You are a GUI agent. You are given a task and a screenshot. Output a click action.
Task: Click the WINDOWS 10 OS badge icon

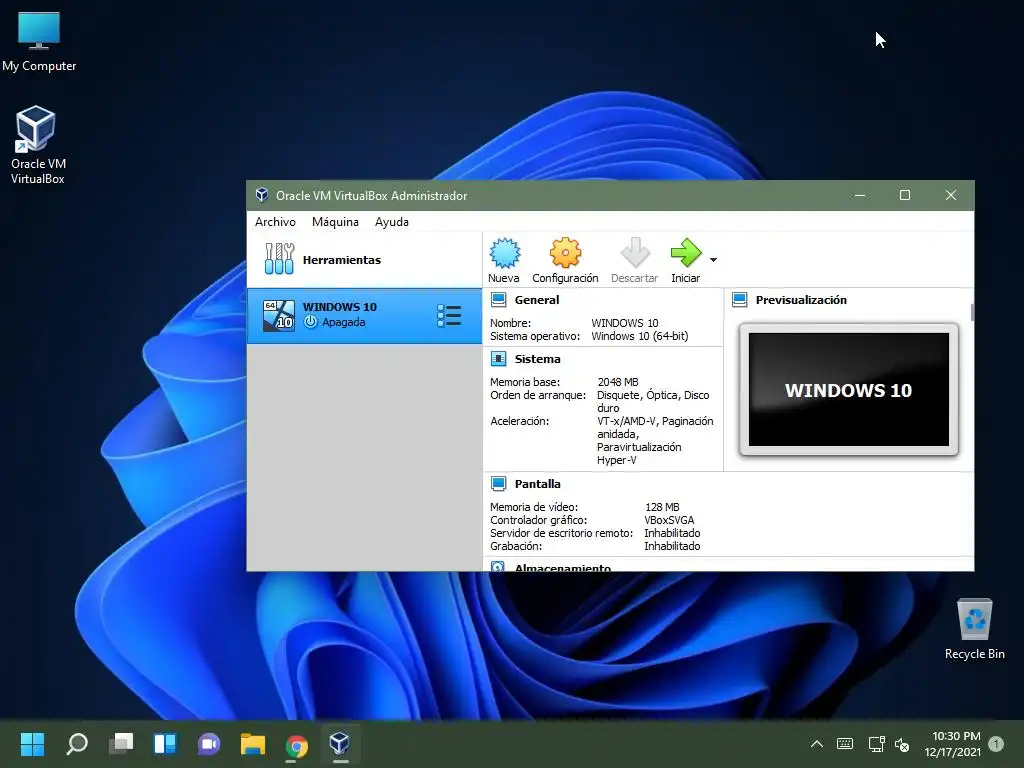tap(279, 315)
